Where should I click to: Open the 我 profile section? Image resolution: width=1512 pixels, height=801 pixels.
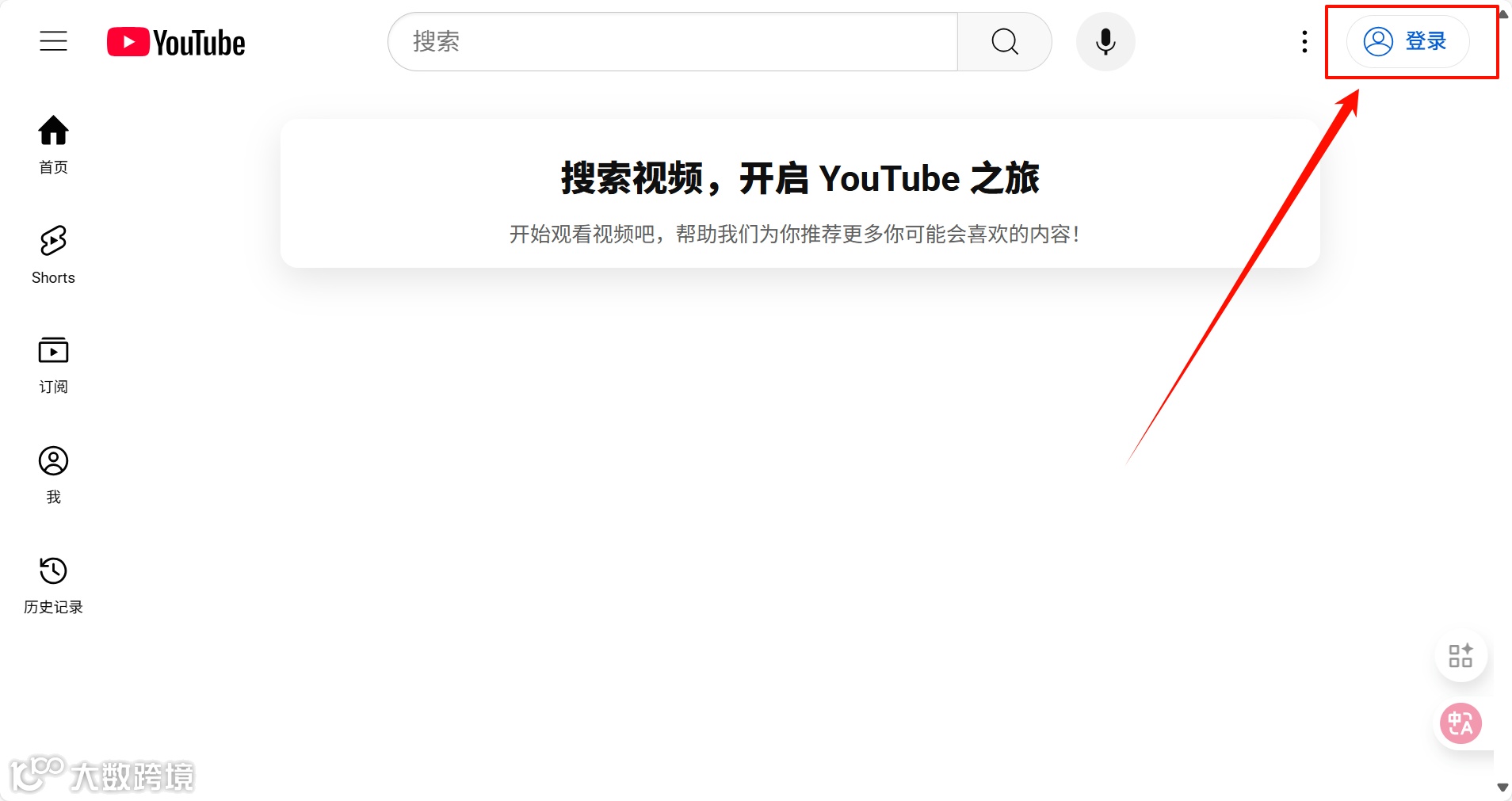[54, 475]
